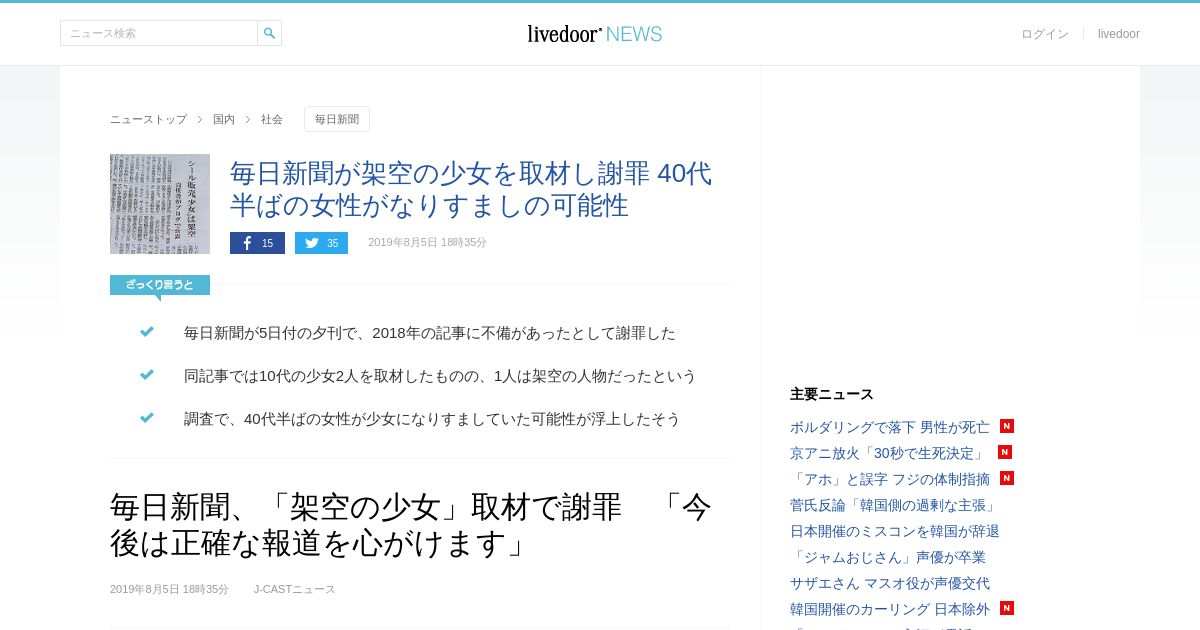Open the 社会 breadcrumb
Image resolution: width=1200 pixels, height=630 pixels.
pos(272,119)
